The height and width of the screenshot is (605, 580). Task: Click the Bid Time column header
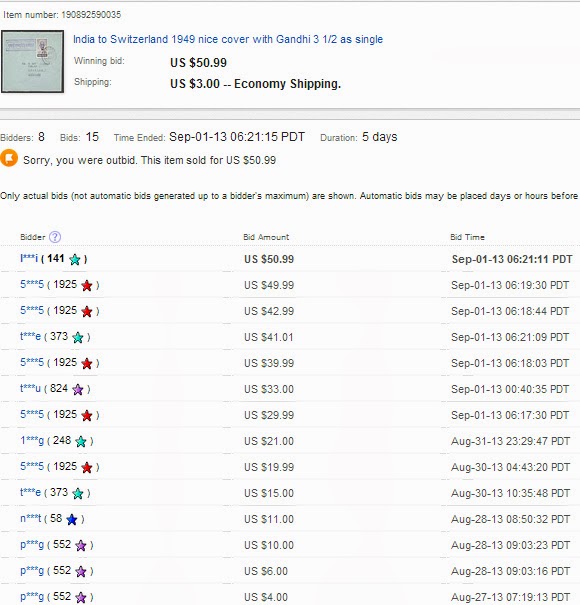[467, 237]
